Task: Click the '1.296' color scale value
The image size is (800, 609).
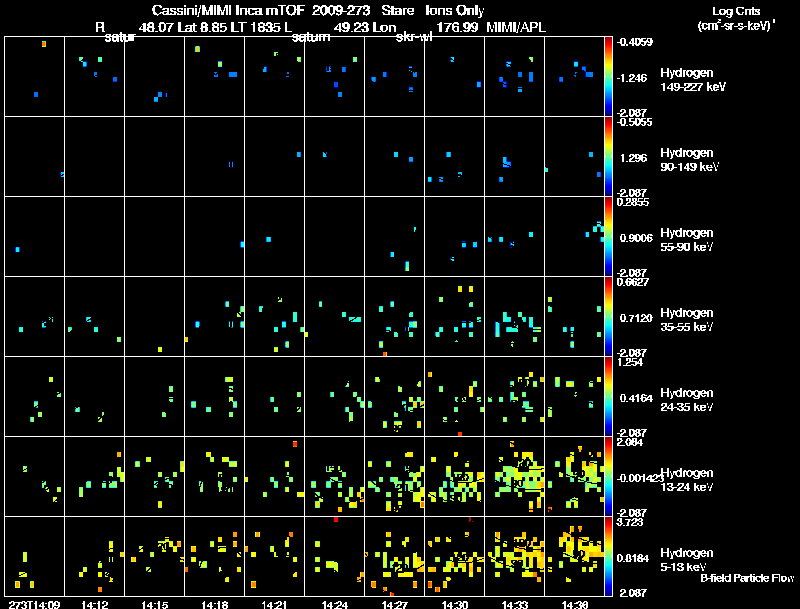Action: click(633, 158)
